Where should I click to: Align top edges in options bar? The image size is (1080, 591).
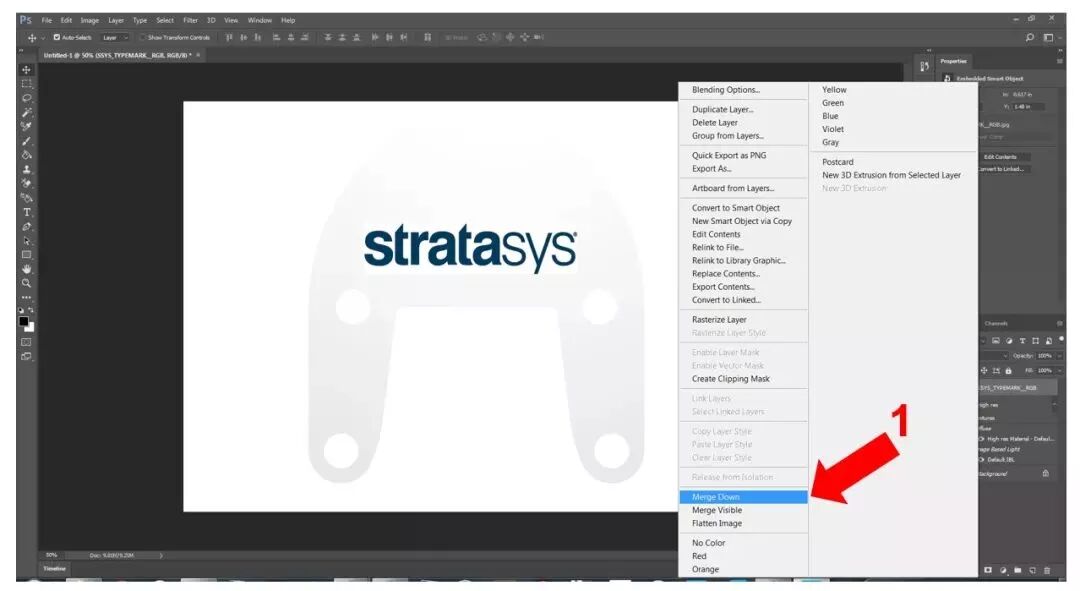[229, 37]
